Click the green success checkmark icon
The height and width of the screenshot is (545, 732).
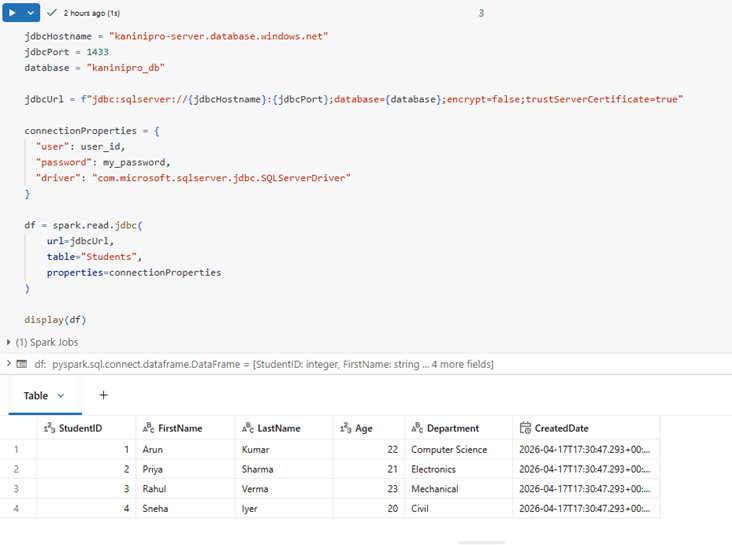pyautogui.click(x=52, y=13)
